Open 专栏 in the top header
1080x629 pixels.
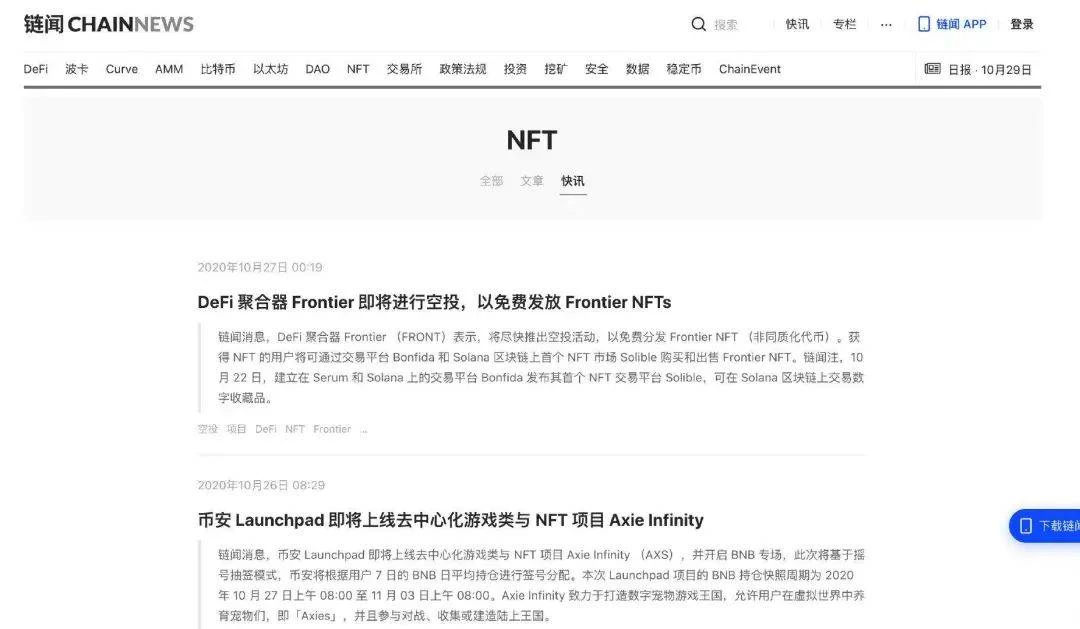click(844, 24)
